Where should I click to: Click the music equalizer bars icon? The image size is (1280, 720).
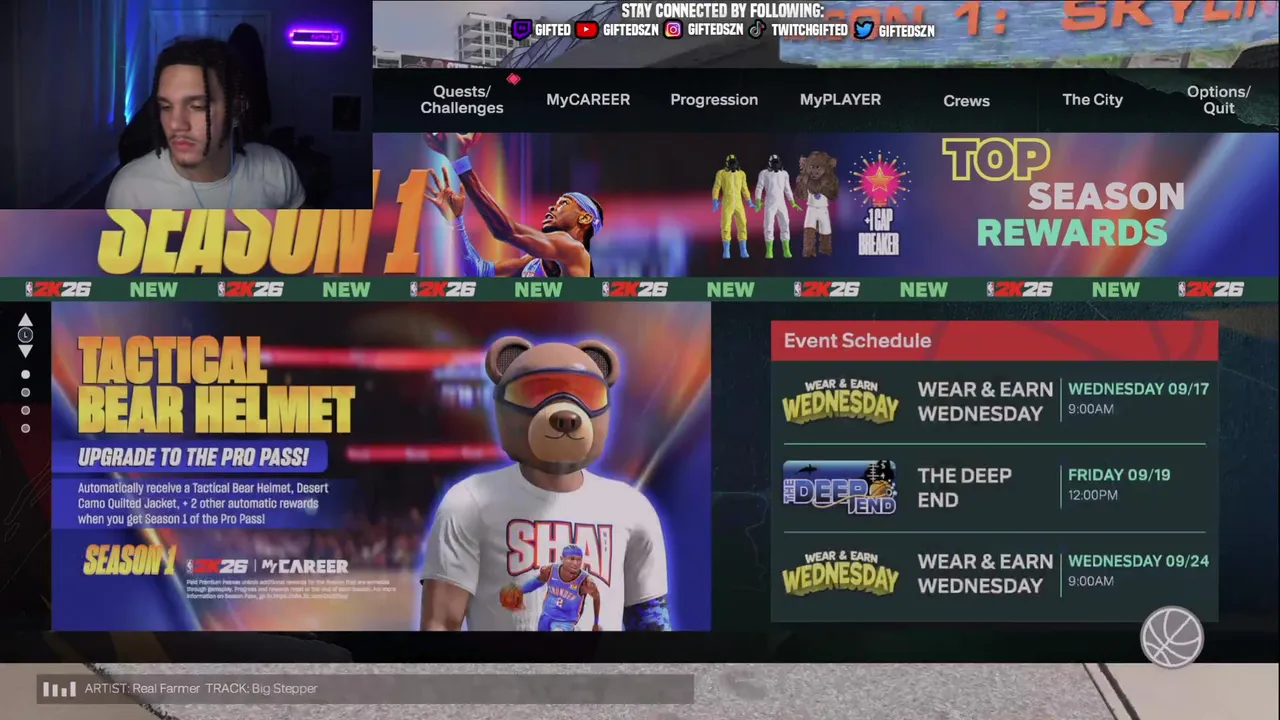[59, 689]
